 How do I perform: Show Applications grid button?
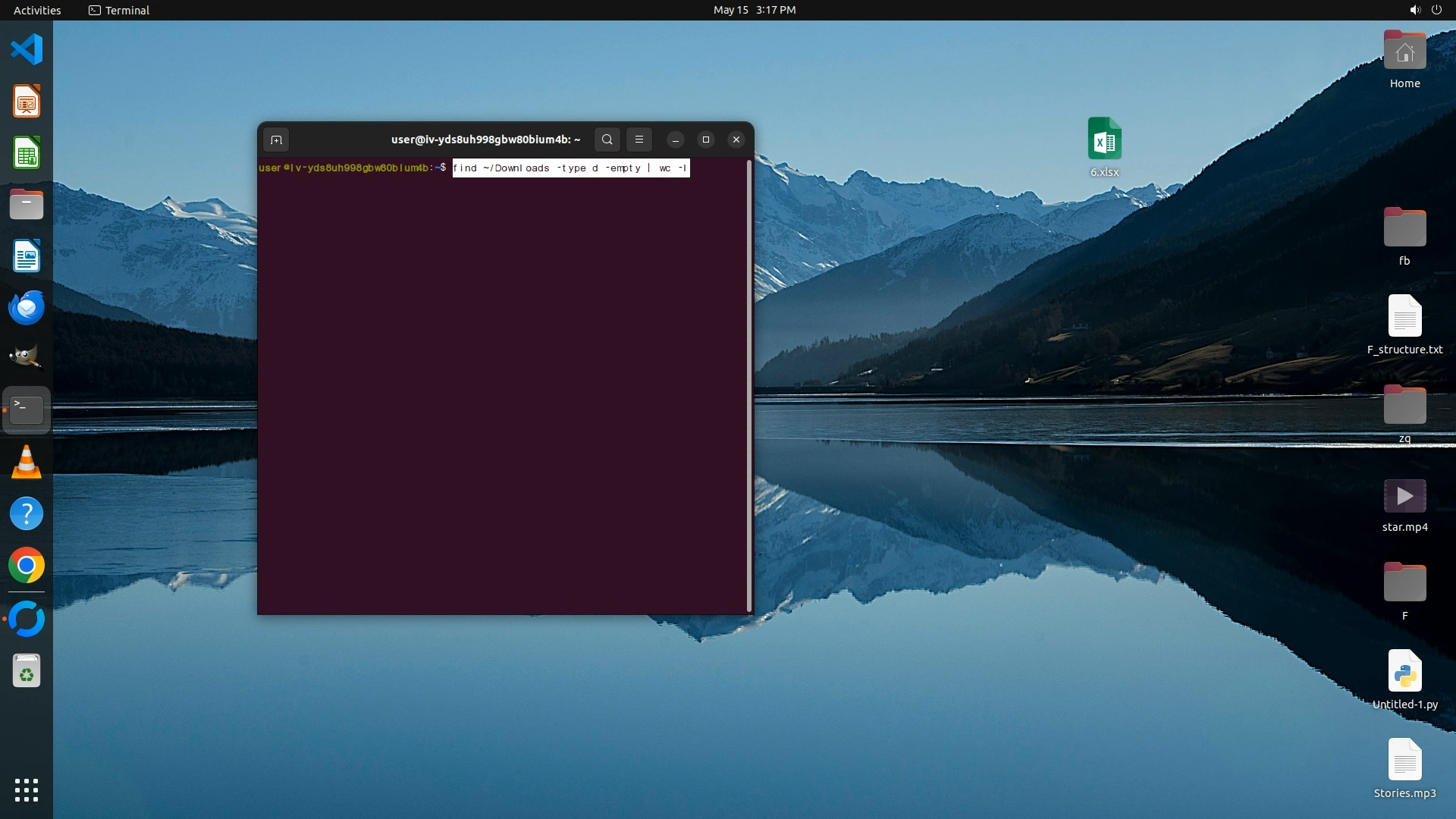(x=27, y=789)
